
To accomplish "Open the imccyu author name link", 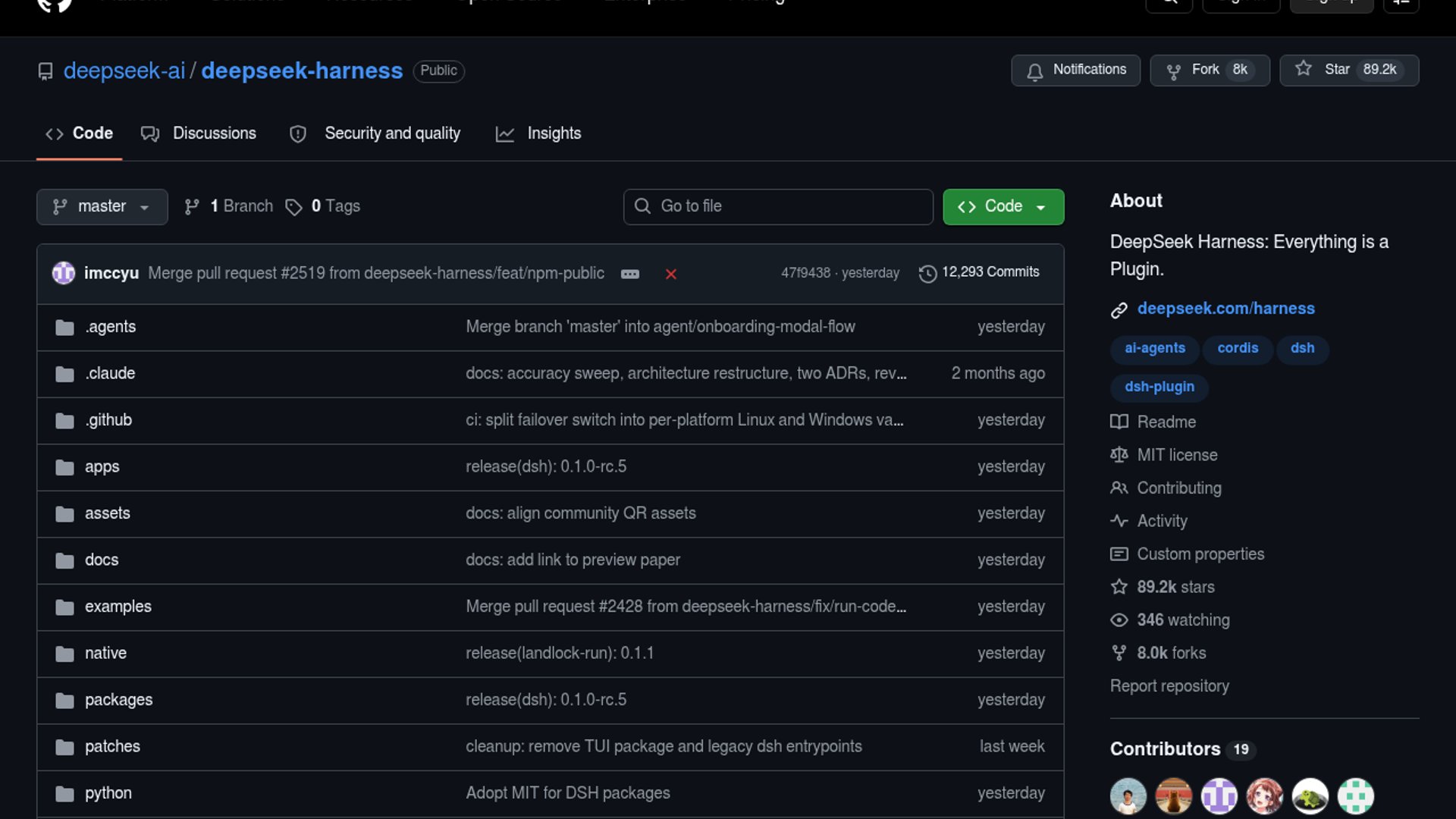I will coord(111,273).
